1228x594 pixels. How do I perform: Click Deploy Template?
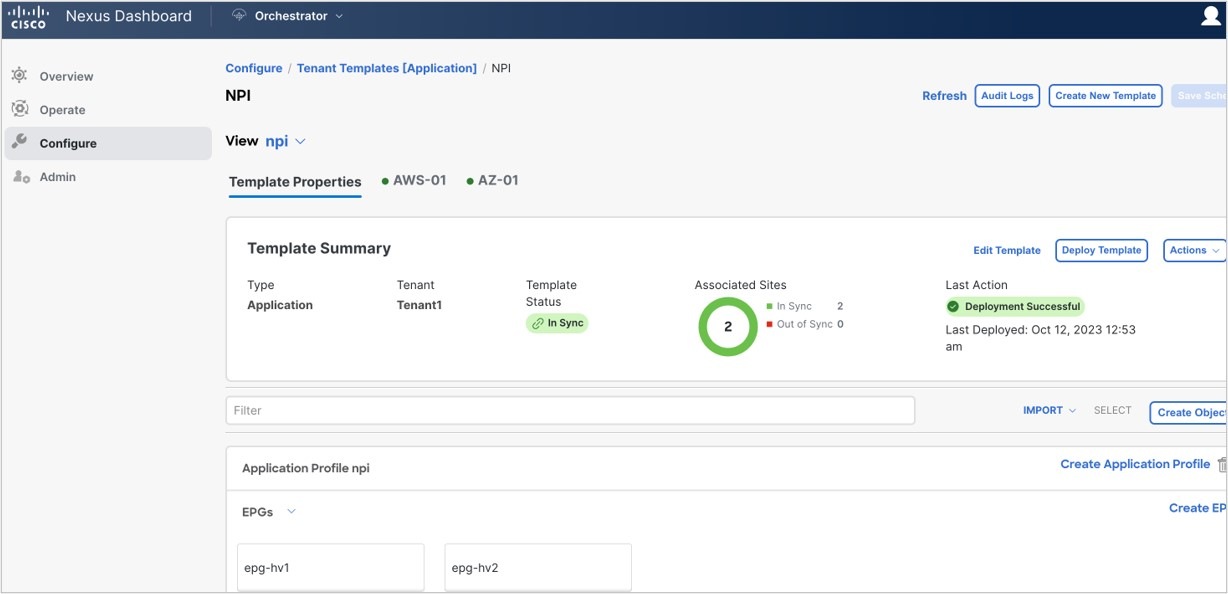[x=1101, y=250]
